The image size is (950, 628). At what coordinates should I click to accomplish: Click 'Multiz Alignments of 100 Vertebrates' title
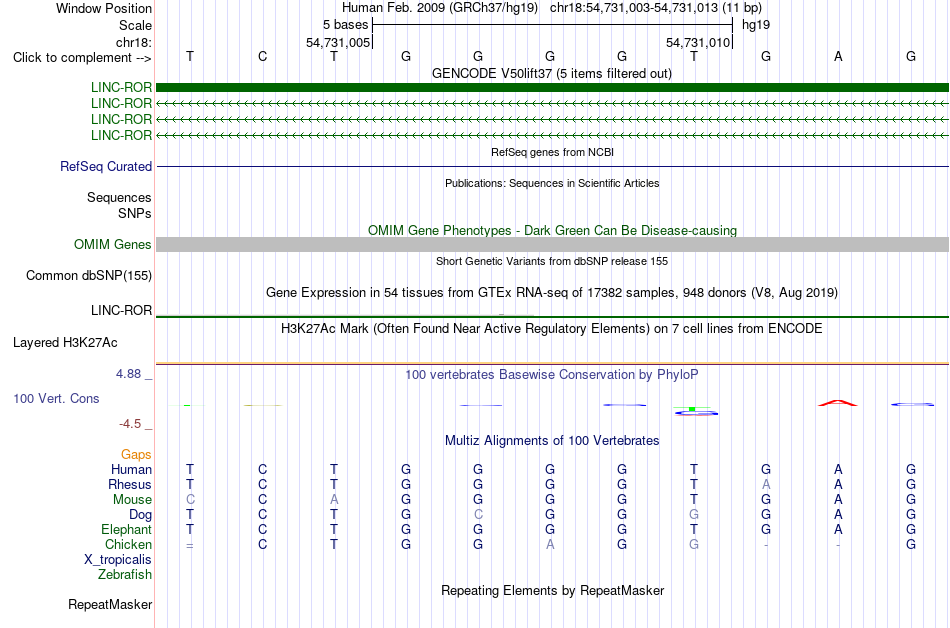[x=552, y=441]
